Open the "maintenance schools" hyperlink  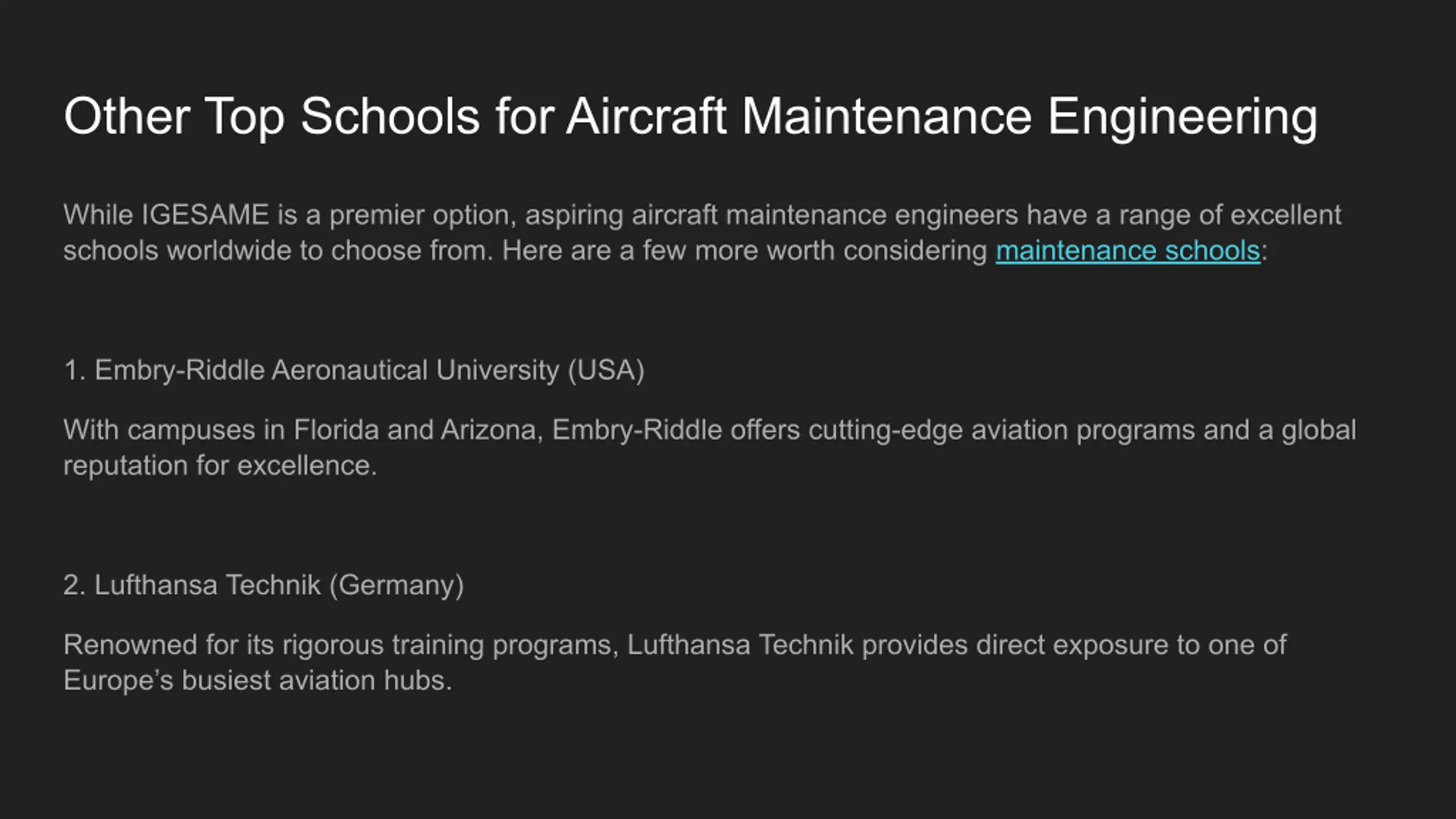(1128, 250)
